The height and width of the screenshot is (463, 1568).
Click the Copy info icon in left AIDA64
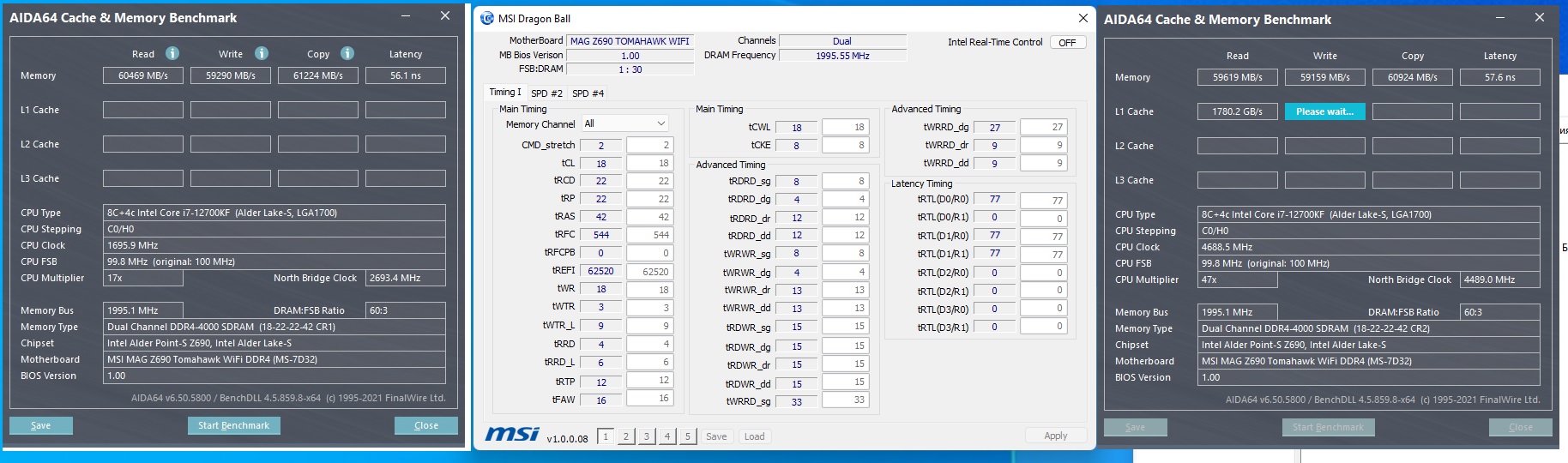[x=347, y=53]
